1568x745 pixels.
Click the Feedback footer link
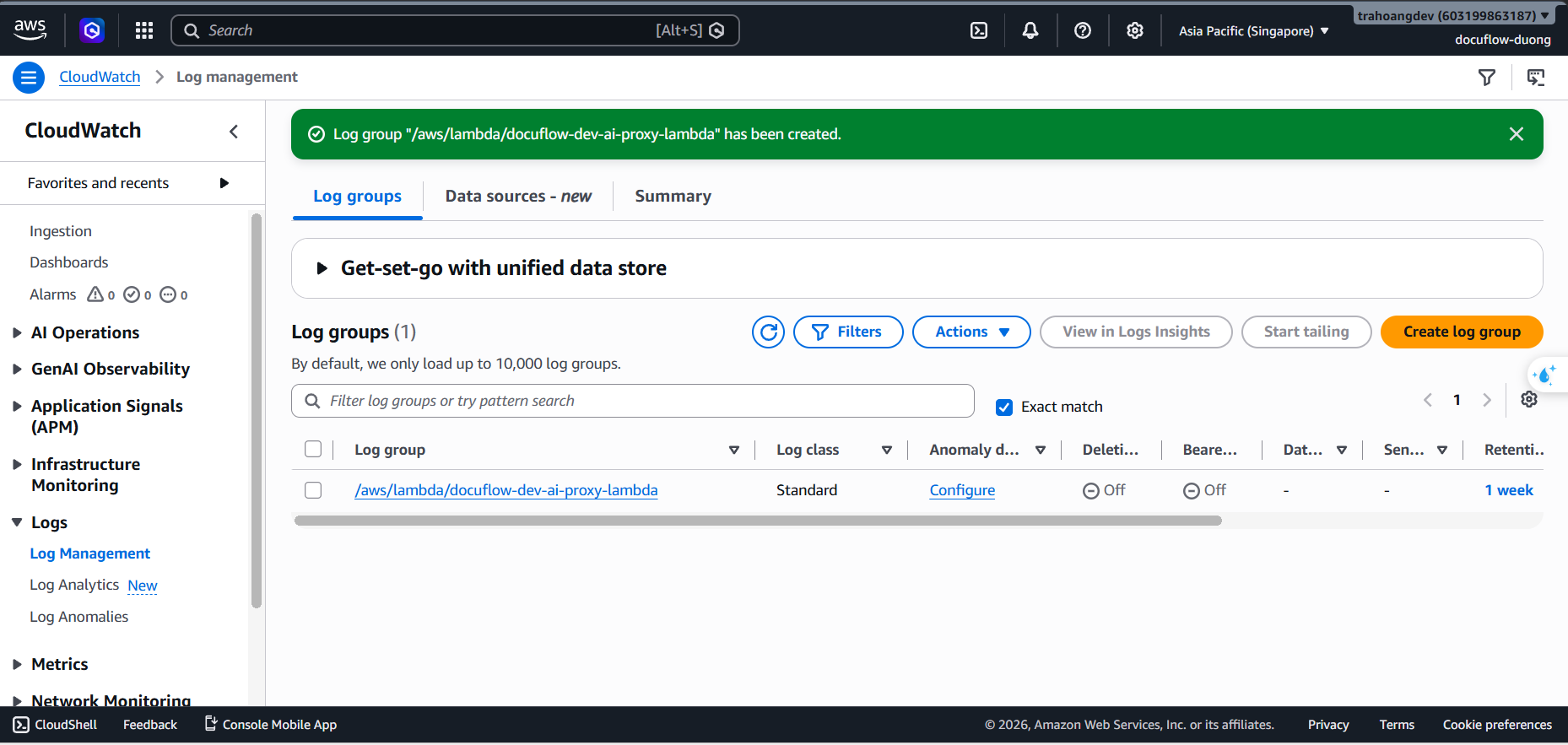coord(150,725)
